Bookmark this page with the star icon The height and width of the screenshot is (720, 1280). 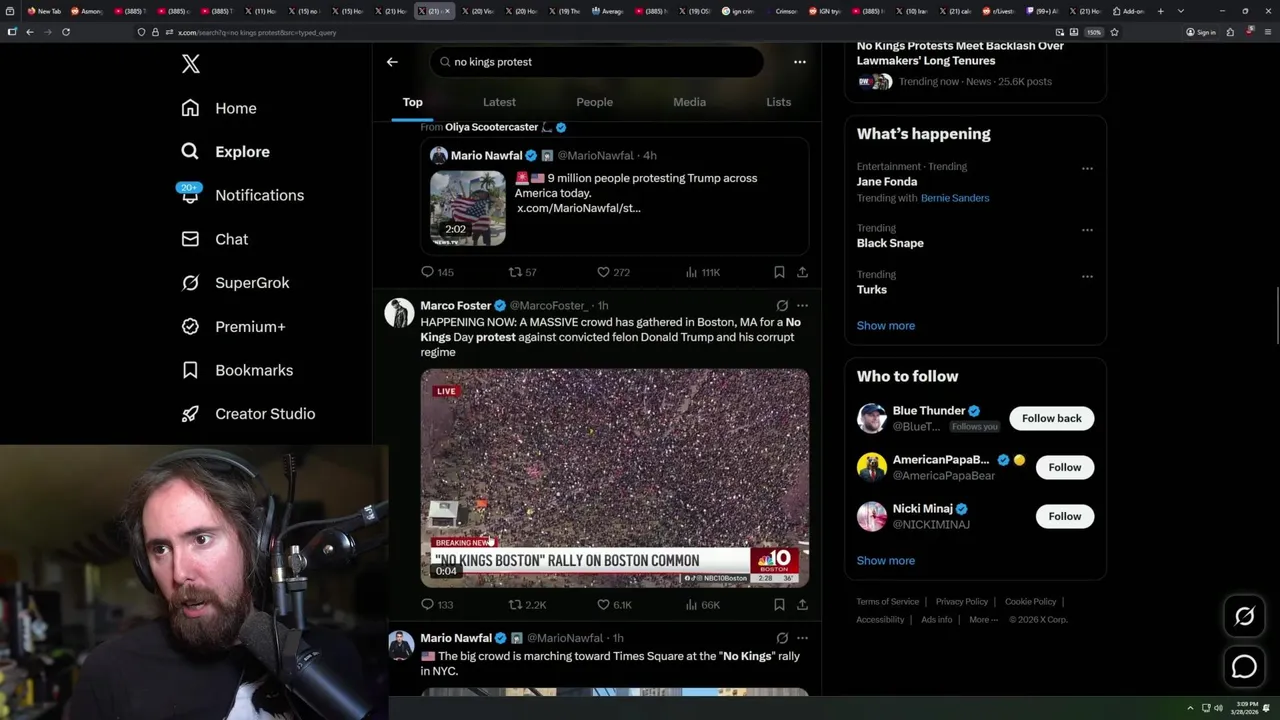1114,32
